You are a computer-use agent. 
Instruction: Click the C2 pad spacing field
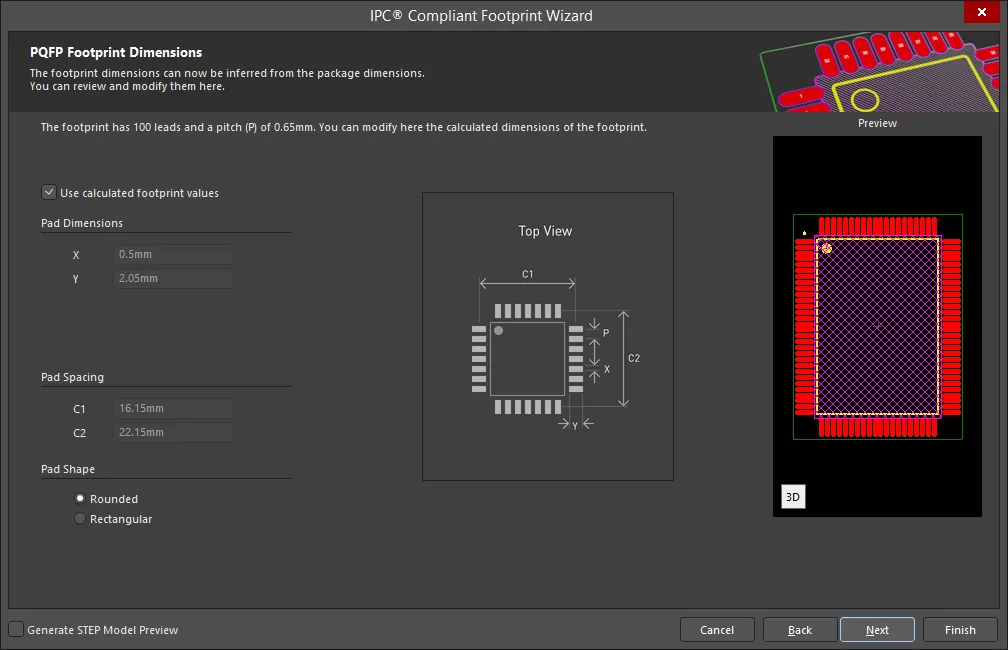pyautogui.click(x=174, y=432)
